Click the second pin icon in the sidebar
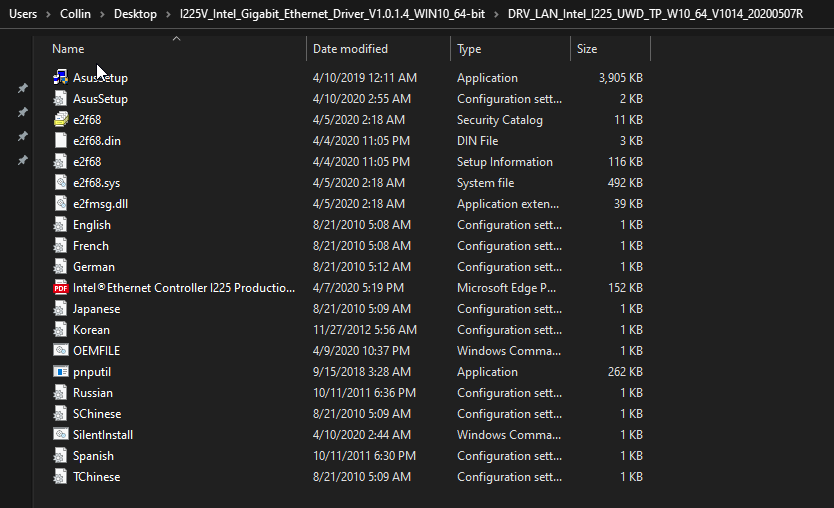 [x=22, y=112]
